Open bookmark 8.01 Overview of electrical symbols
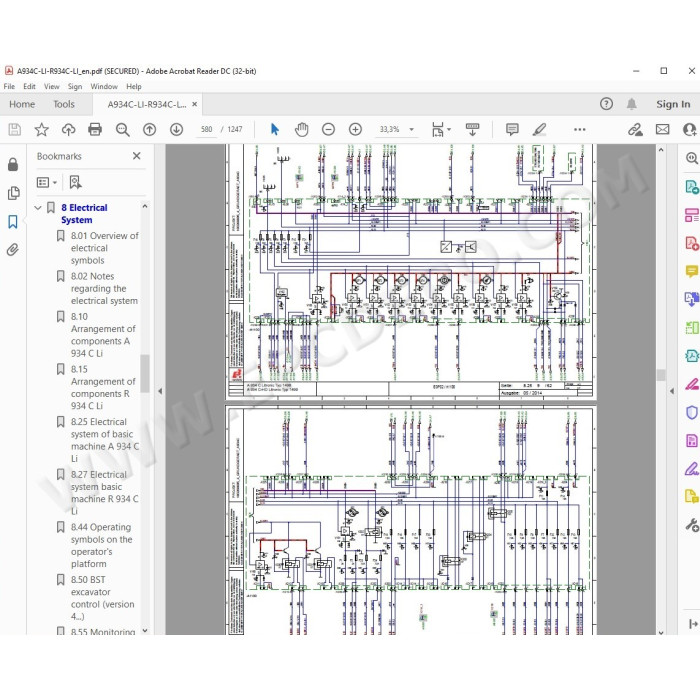The width and height of the screenshot is (700, 700). 104,248
